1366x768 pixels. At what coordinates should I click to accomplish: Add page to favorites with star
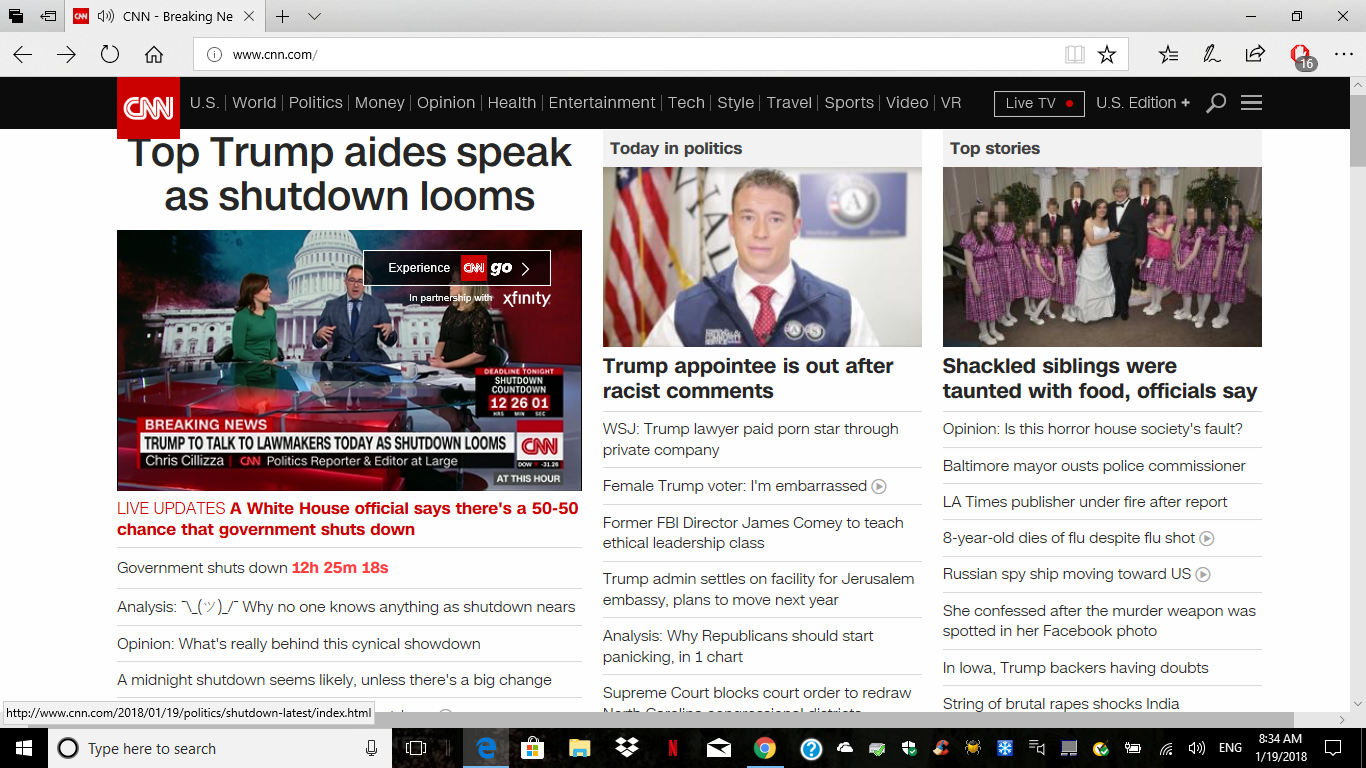[x=1107, y=55]
